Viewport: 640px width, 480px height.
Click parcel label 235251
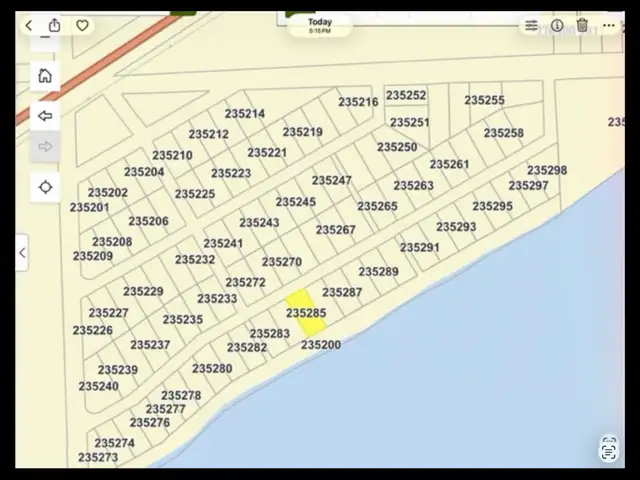click(x=410, y=122)
